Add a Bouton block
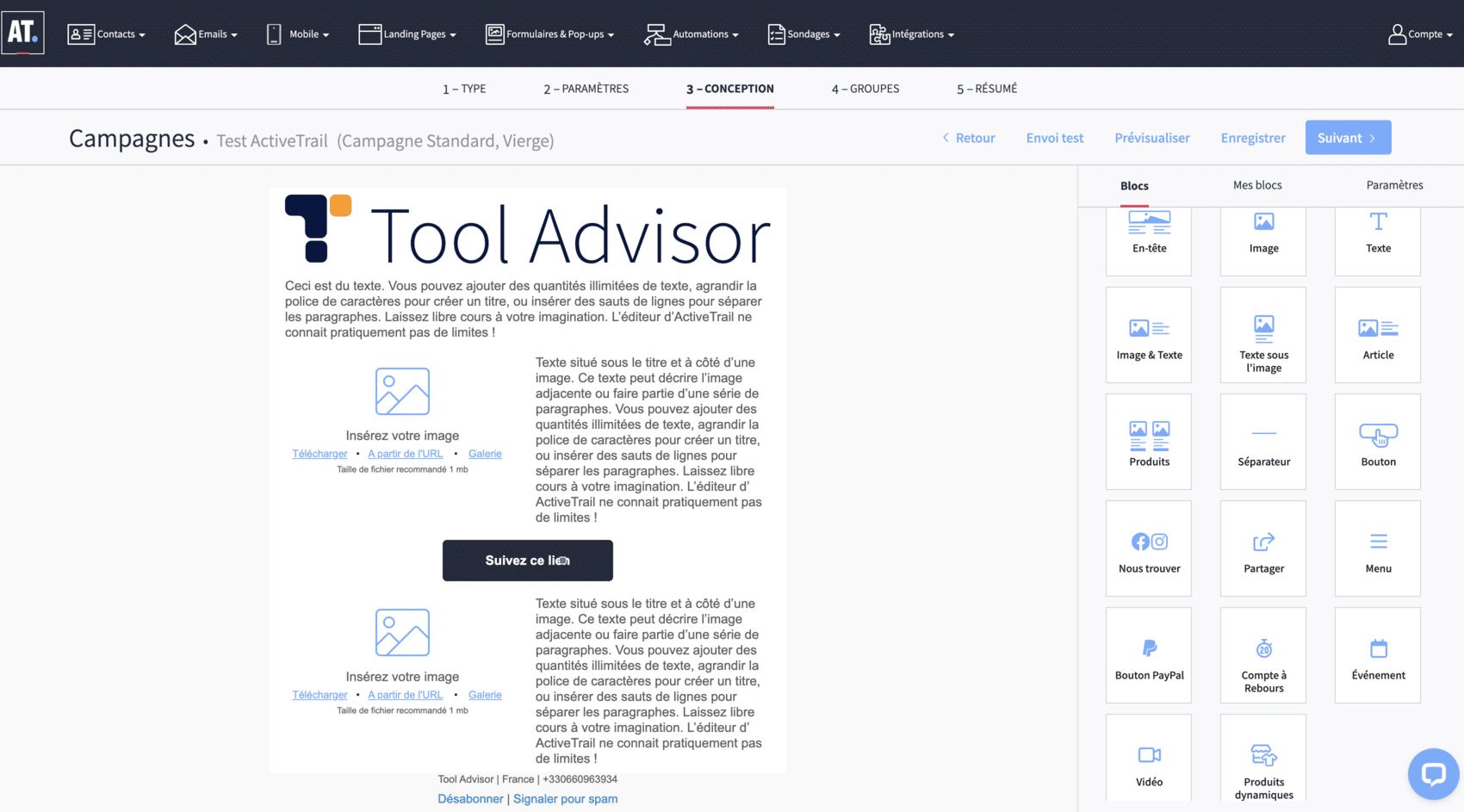 coord(1378,442)
